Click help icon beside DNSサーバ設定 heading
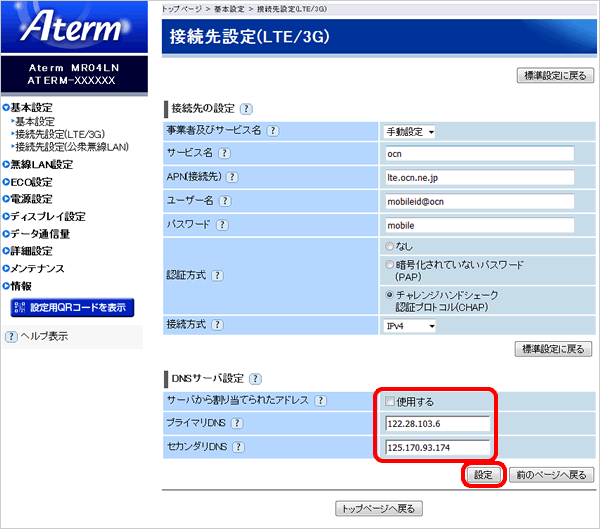The width and height of the screenshot is (600, 529). [x=254, y=379]
